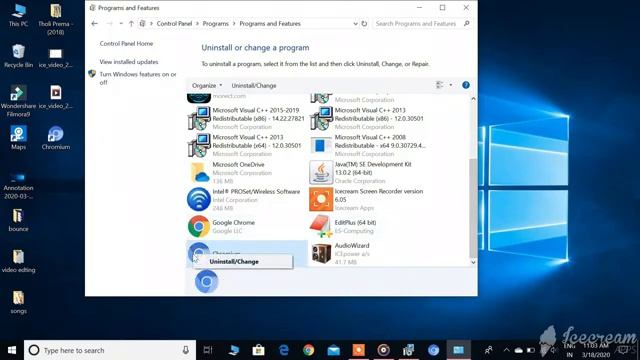This screenshot has height=360, width=640.
Task: Select the Google Chrome program icon
Action: (199, 227)
